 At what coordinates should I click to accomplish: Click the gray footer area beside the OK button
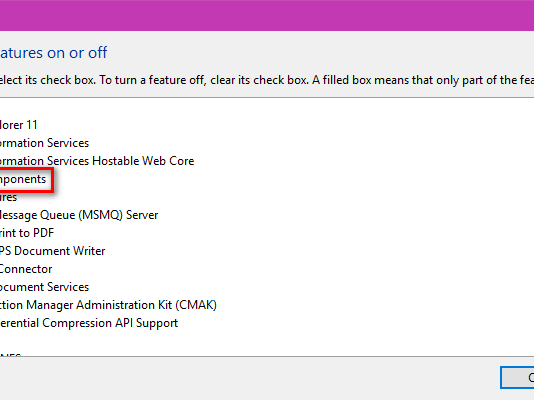249,378
